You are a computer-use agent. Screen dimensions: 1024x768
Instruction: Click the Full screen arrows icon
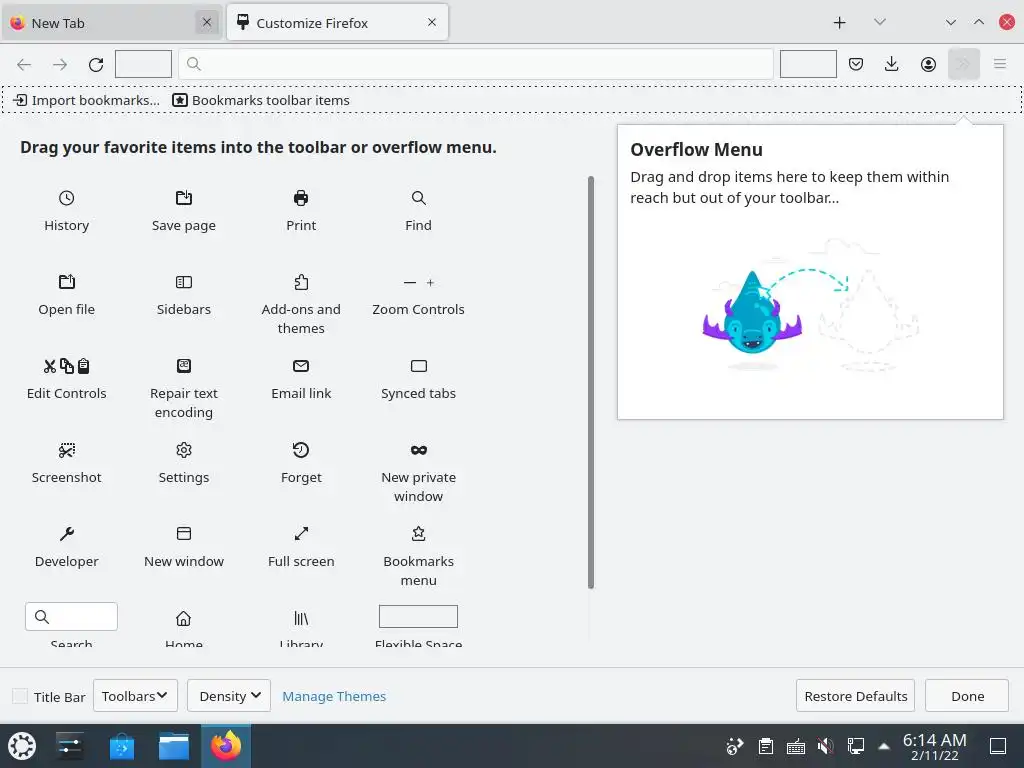301,534
